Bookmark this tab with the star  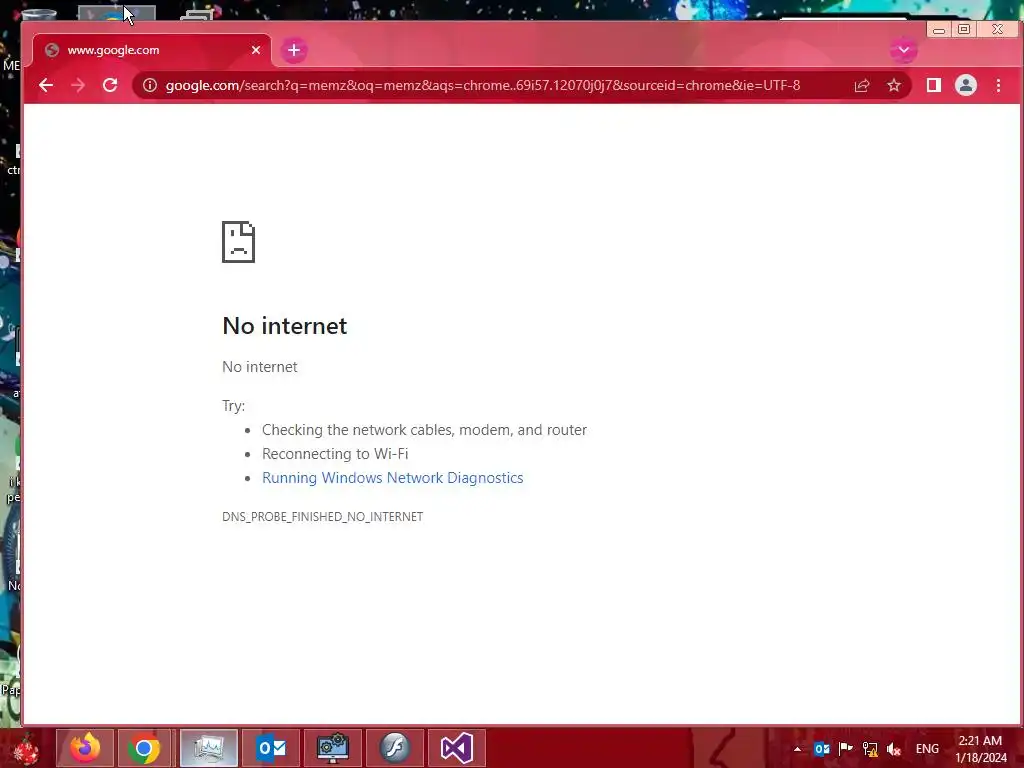[893, 86]
